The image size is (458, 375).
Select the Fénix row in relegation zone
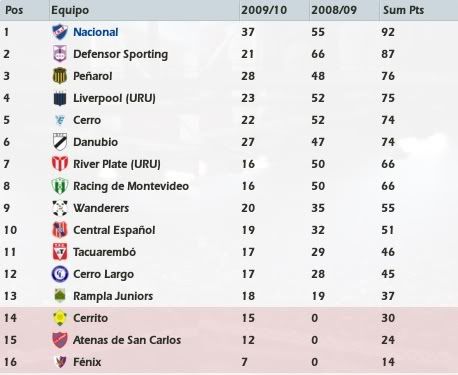tap(229, 362)
